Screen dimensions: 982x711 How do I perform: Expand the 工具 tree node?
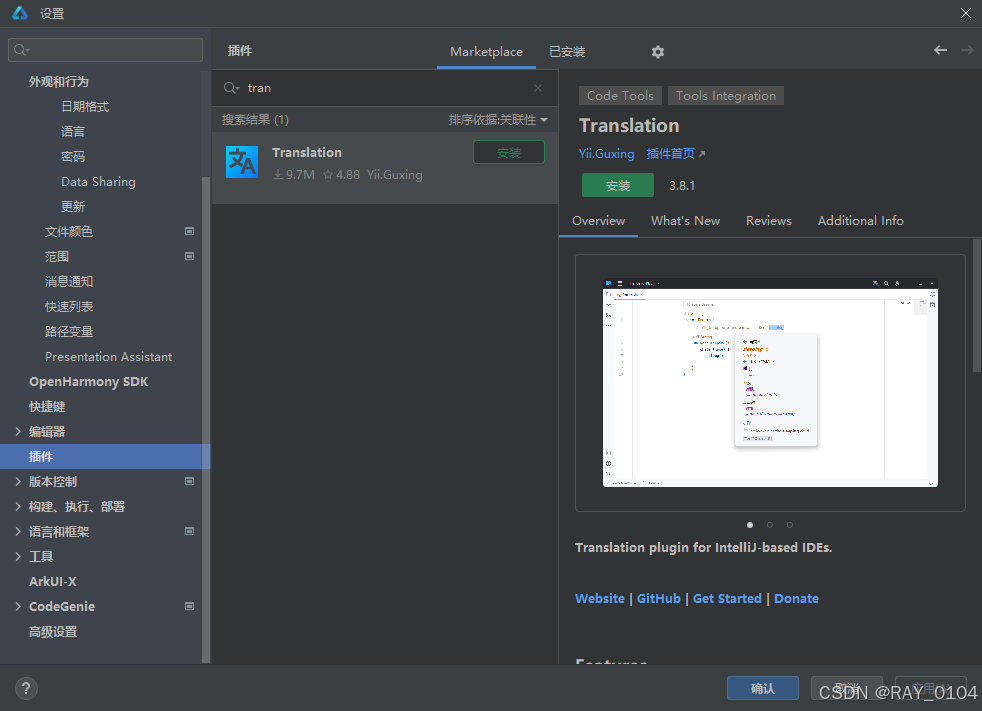pos(18,556)
